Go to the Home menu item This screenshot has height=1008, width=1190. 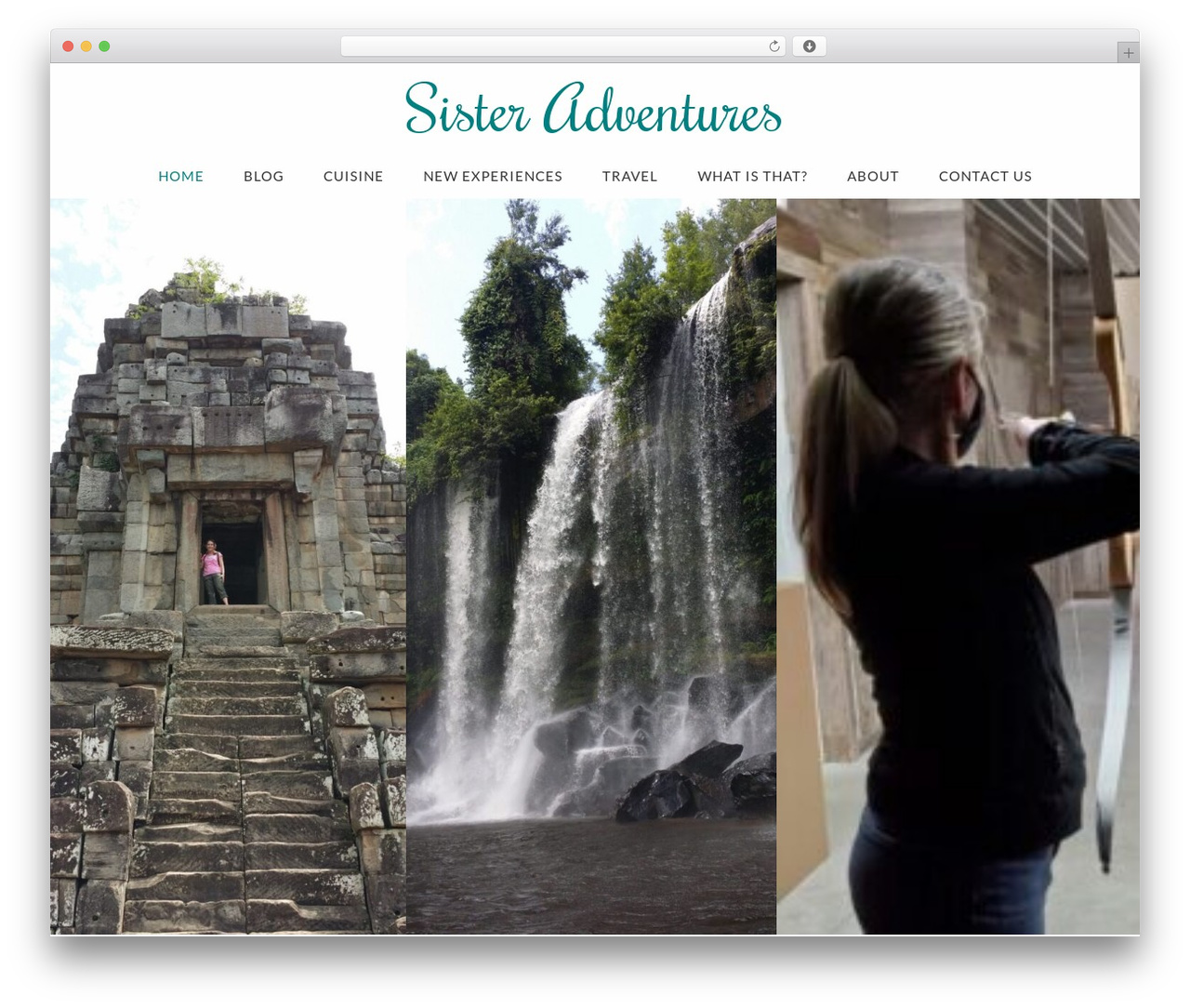click(x=180, y=176)
